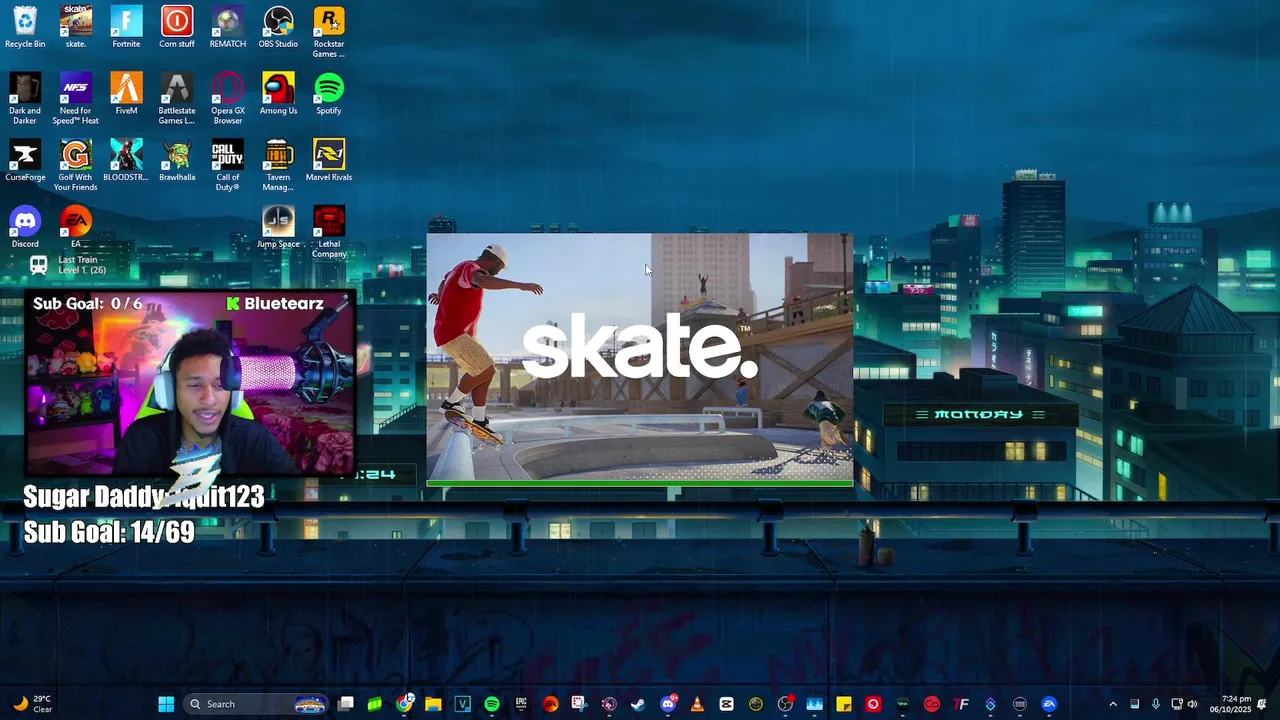Open Discord from the taskbar
Viewport: 1280px width, 720px height.
(668, 704)
